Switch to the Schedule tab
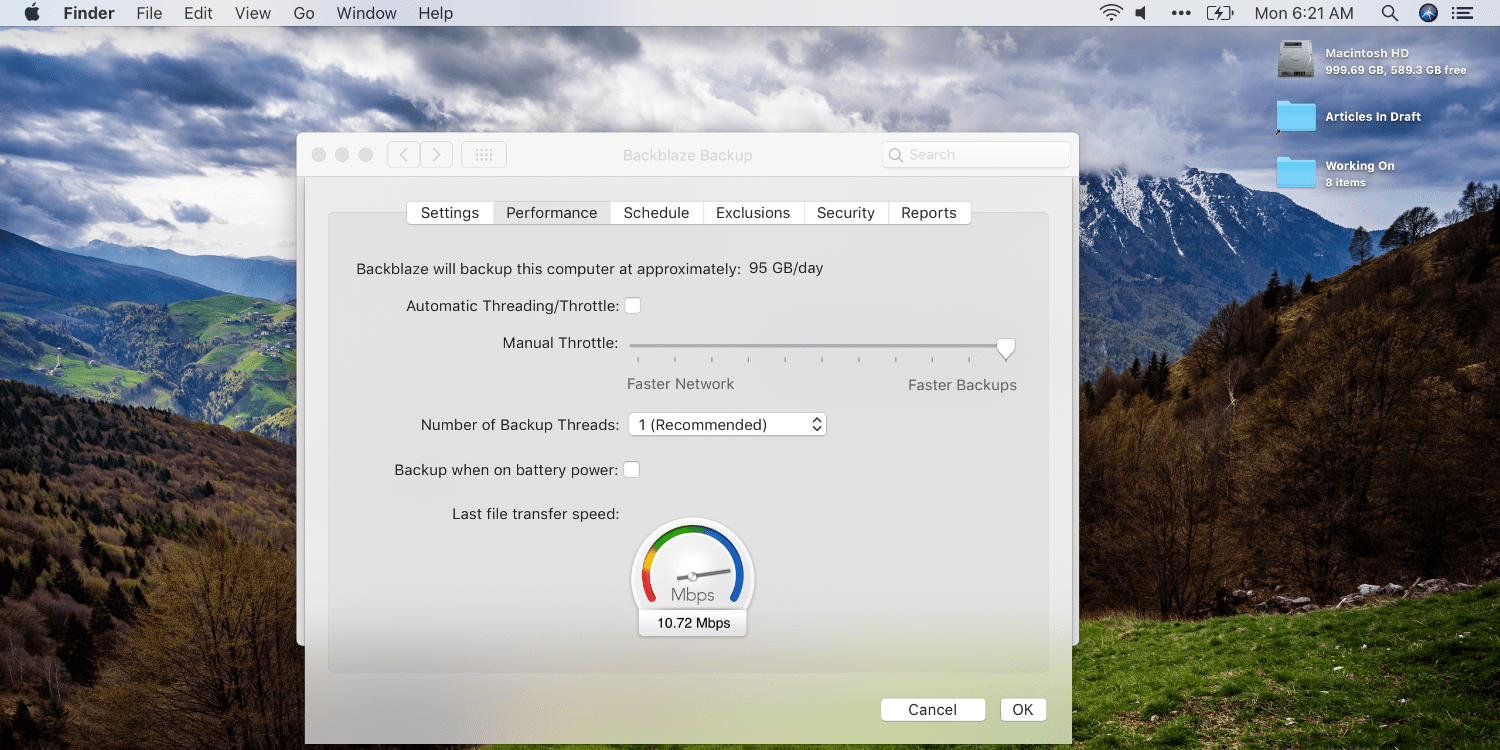 (x=656, y=212)
